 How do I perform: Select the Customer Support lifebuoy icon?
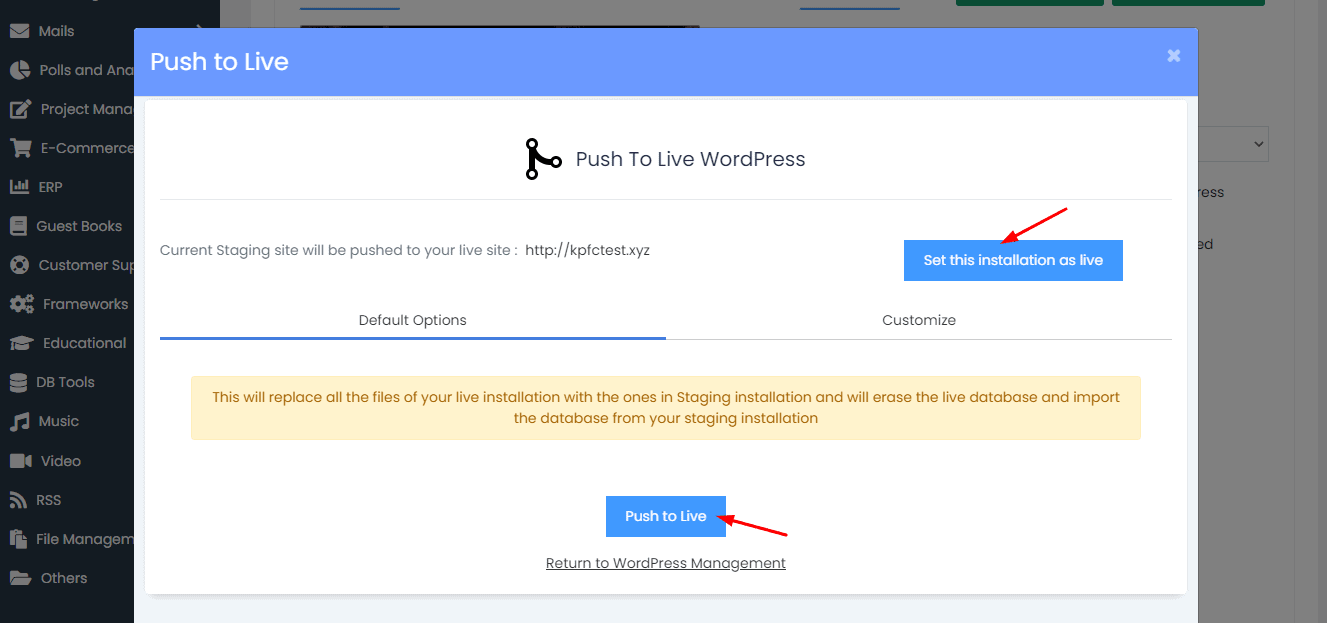(x=19, y=265)
